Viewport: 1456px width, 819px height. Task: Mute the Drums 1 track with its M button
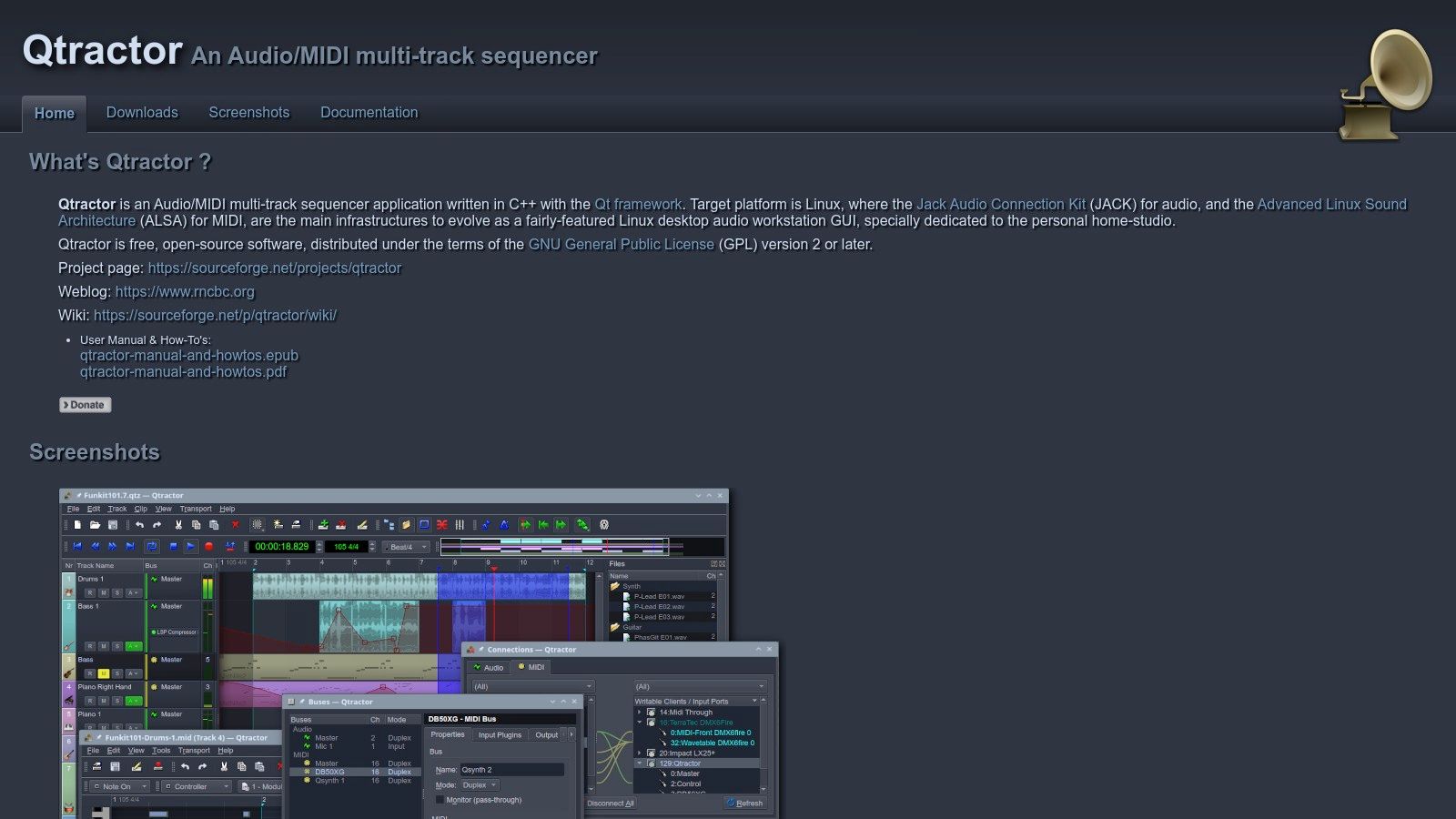[x=103, y=592]
